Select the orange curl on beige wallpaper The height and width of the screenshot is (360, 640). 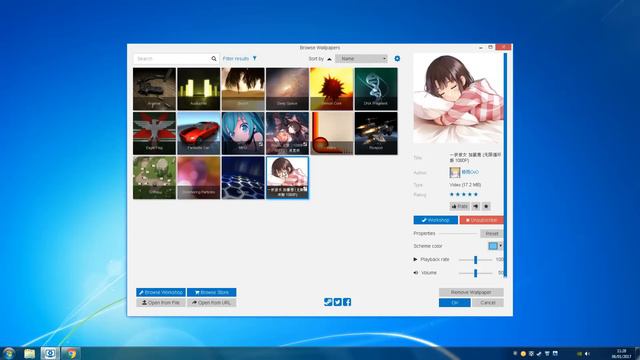tap(331, 133)
